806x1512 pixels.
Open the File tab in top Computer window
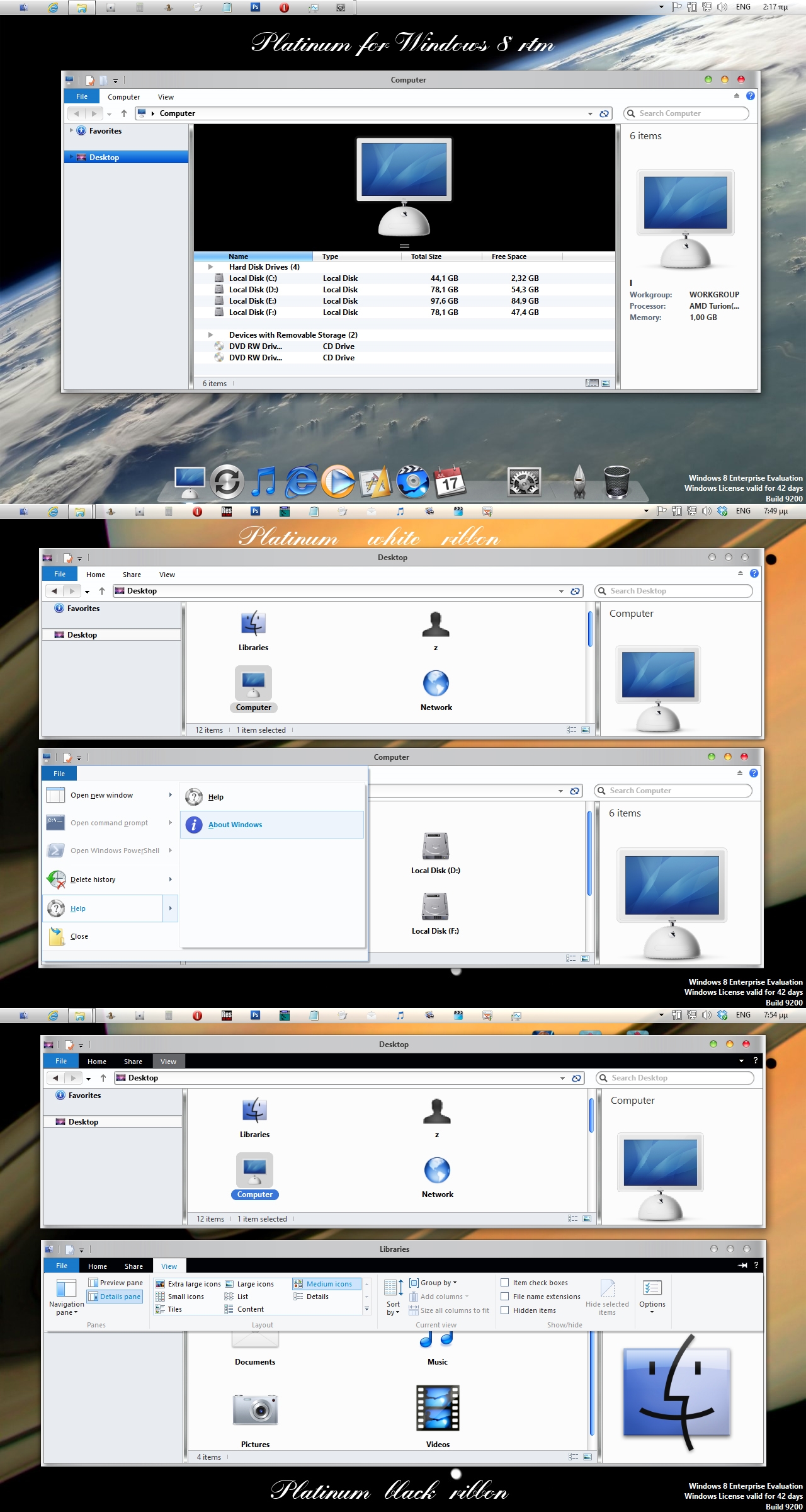82,97
